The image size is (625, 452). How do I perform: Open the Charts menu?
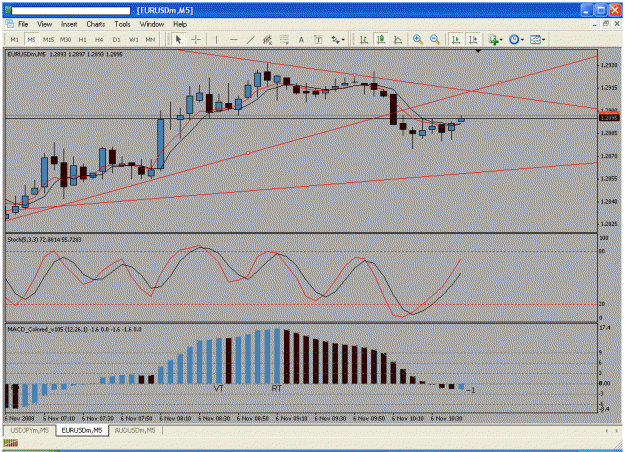96,24
